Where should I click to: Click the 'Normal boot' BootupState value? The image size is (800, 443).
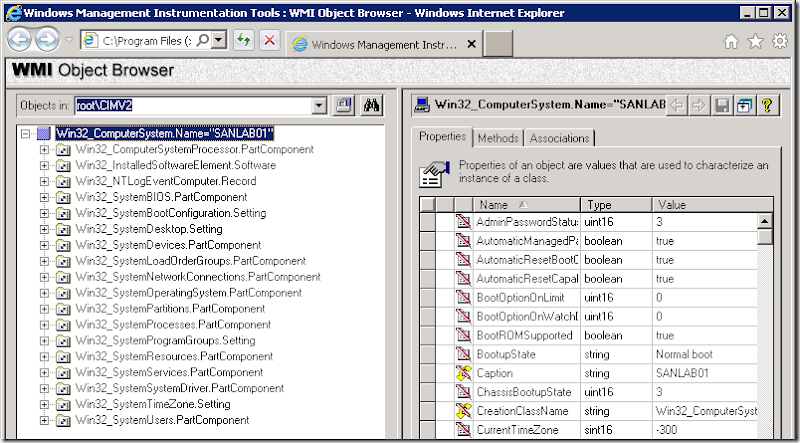pos(684,354)
